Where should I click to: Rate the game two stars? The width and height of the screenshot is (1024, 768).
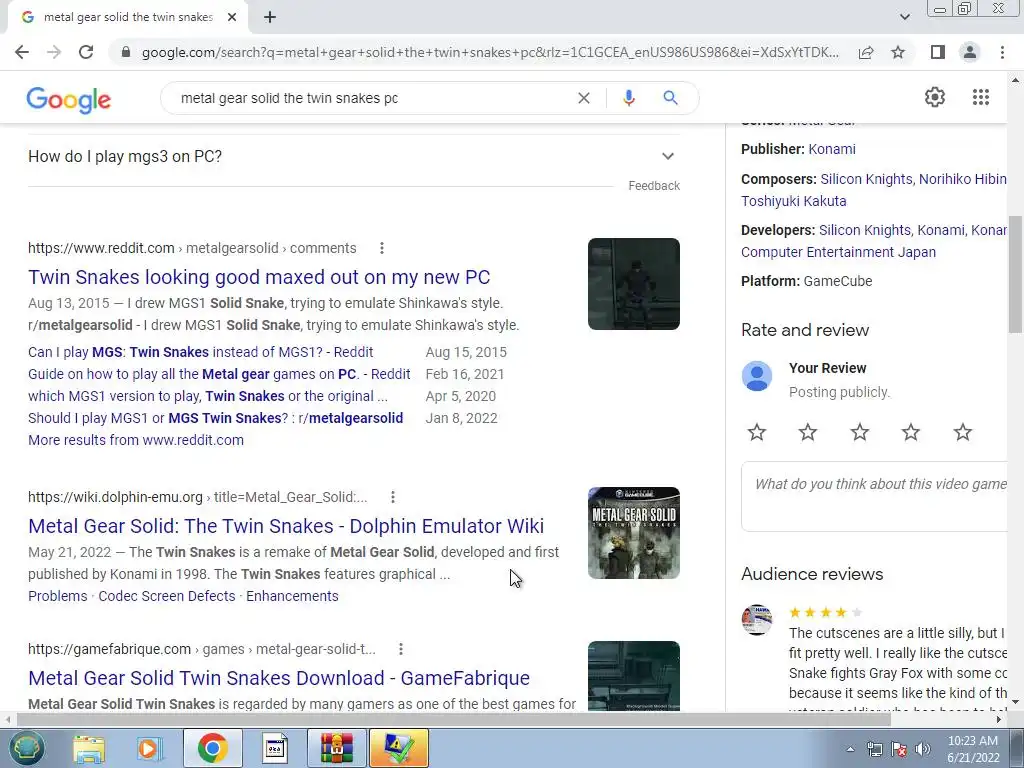(x=808, y=432)
